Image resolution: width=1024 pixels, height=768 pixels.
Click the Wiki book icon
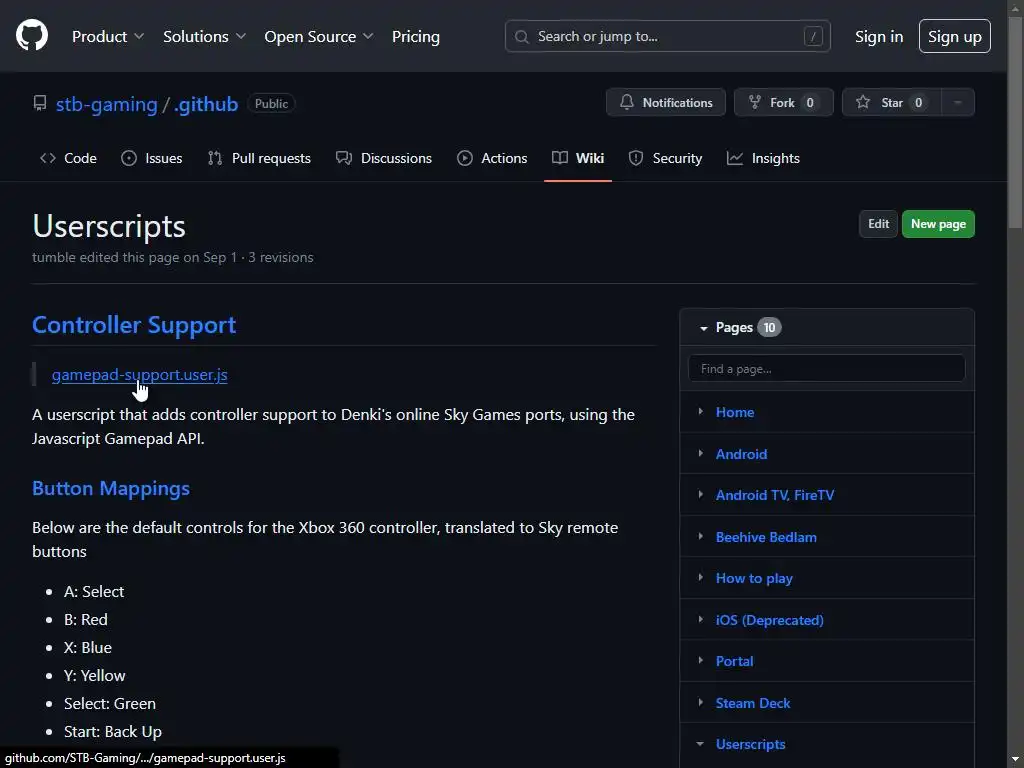point(560,158)
